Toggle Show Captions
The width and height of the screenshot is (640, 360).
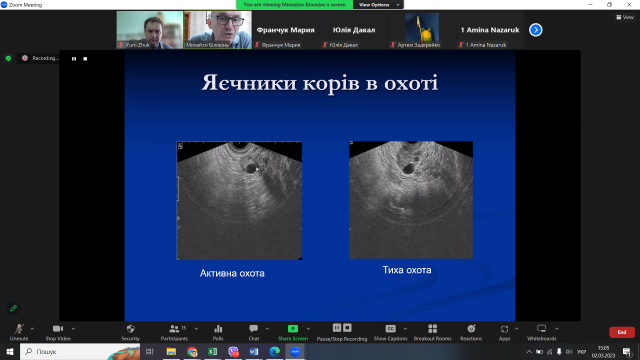coord(390,332)
